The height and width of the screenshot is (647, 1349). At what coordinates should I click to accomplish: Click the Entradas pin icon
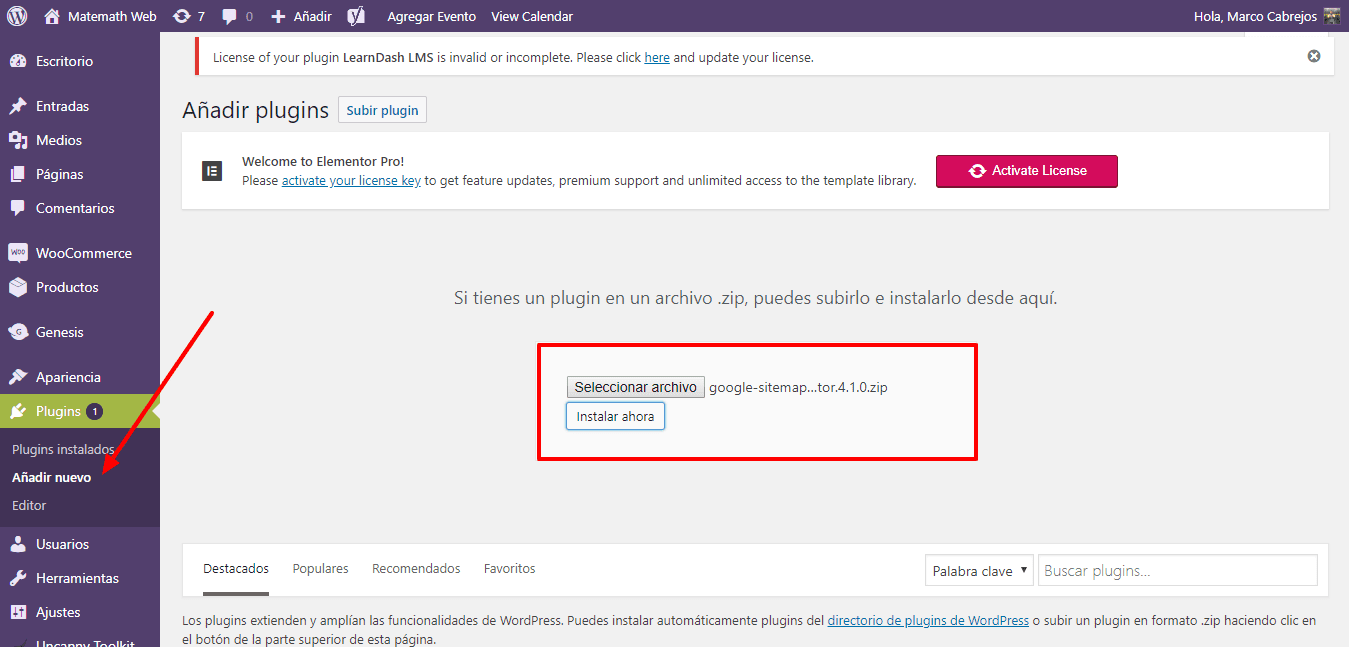pyautogui.click(x=18, y=106)
